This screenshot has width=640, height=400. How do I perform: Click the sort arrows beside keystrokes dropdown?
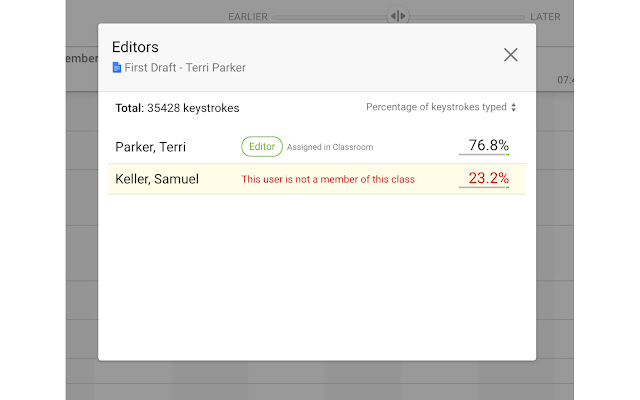pos(514,107)
